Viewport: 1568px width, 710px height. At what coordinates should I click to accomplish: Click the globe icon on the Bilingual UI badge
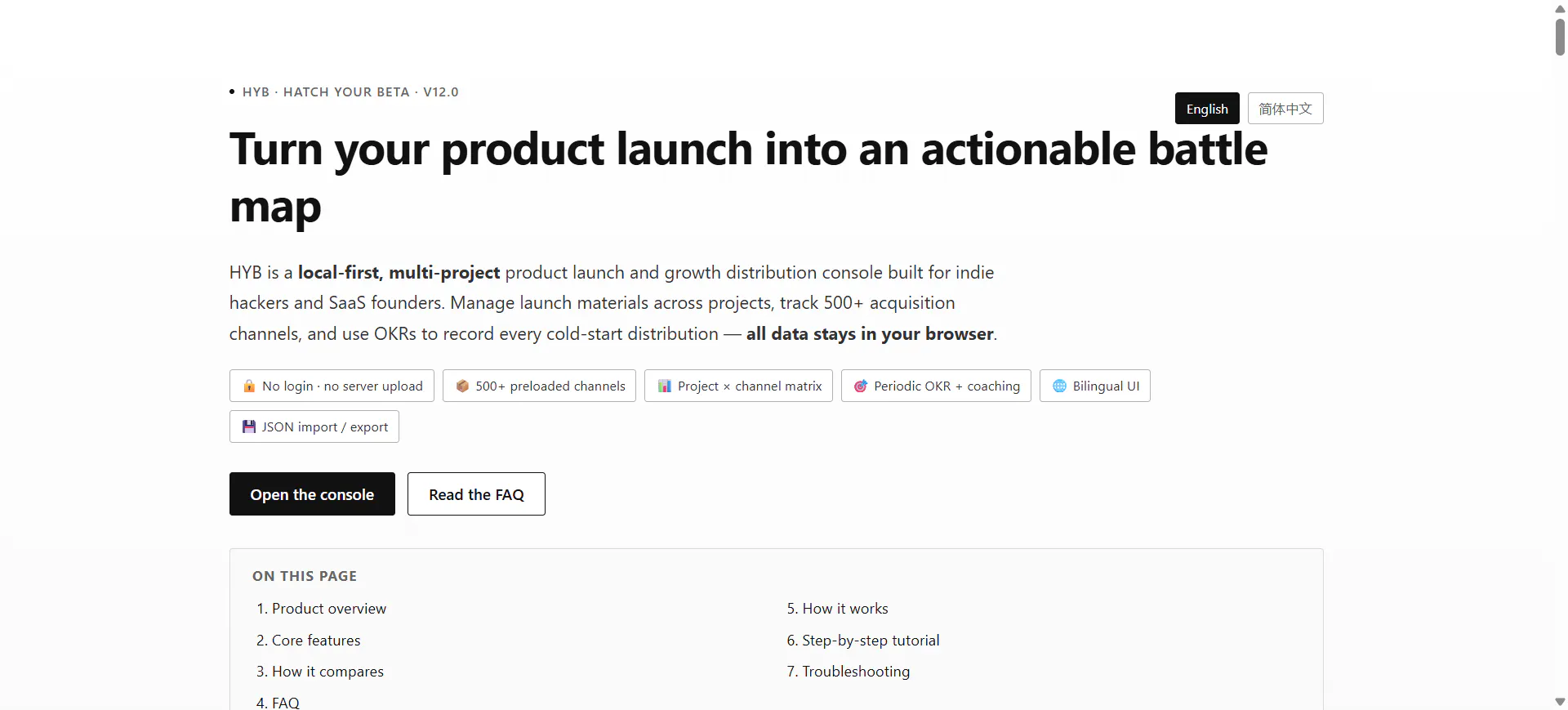(x=1059, y=386)
